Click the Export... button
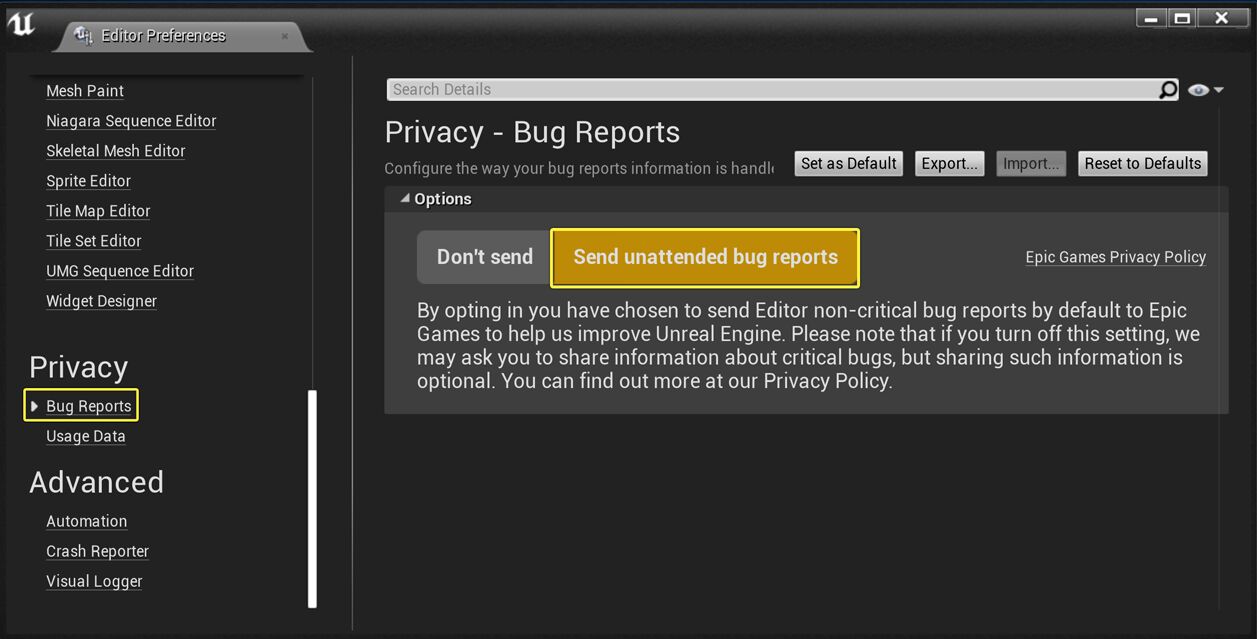The height and width of the screenshot is (639, 1257). [x=949, y=163]
